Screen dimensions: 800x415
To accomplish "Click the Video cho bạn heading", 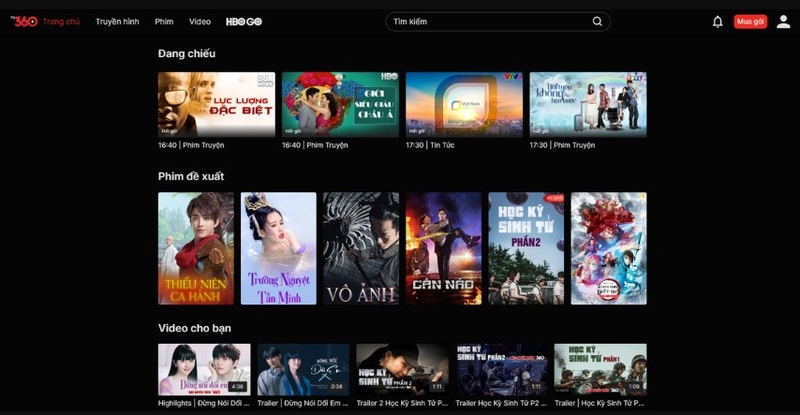I will [x=194, y=328].
